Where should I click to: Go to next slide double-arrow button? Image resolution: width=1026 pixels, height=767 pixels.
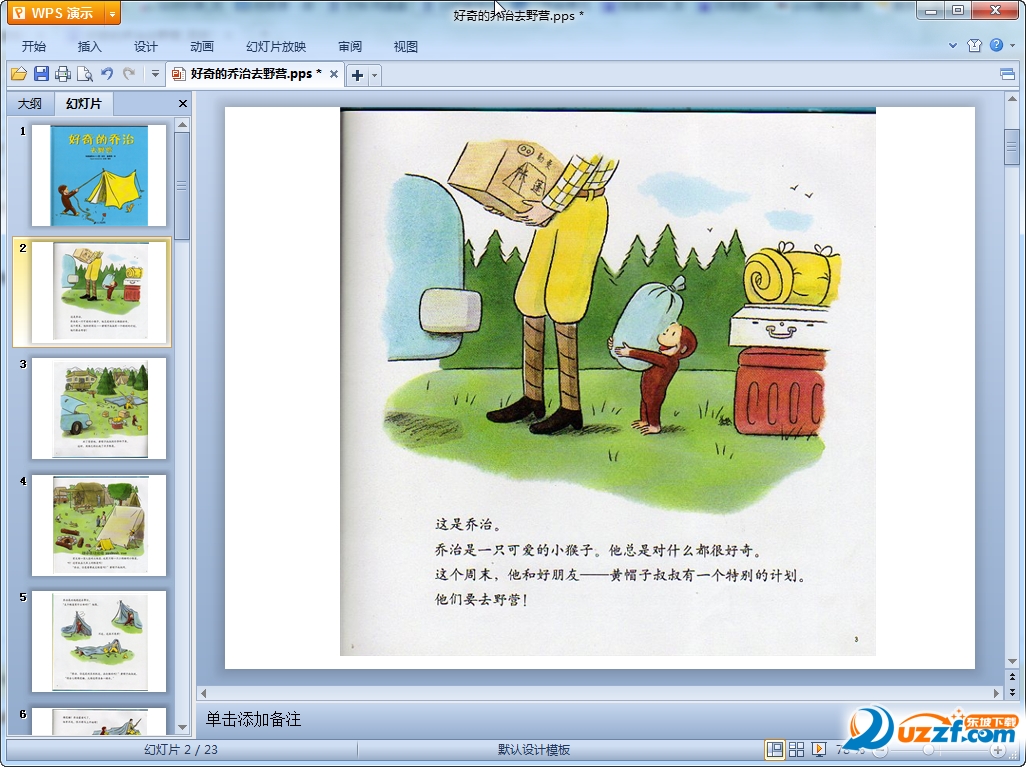click(1012, 691)
